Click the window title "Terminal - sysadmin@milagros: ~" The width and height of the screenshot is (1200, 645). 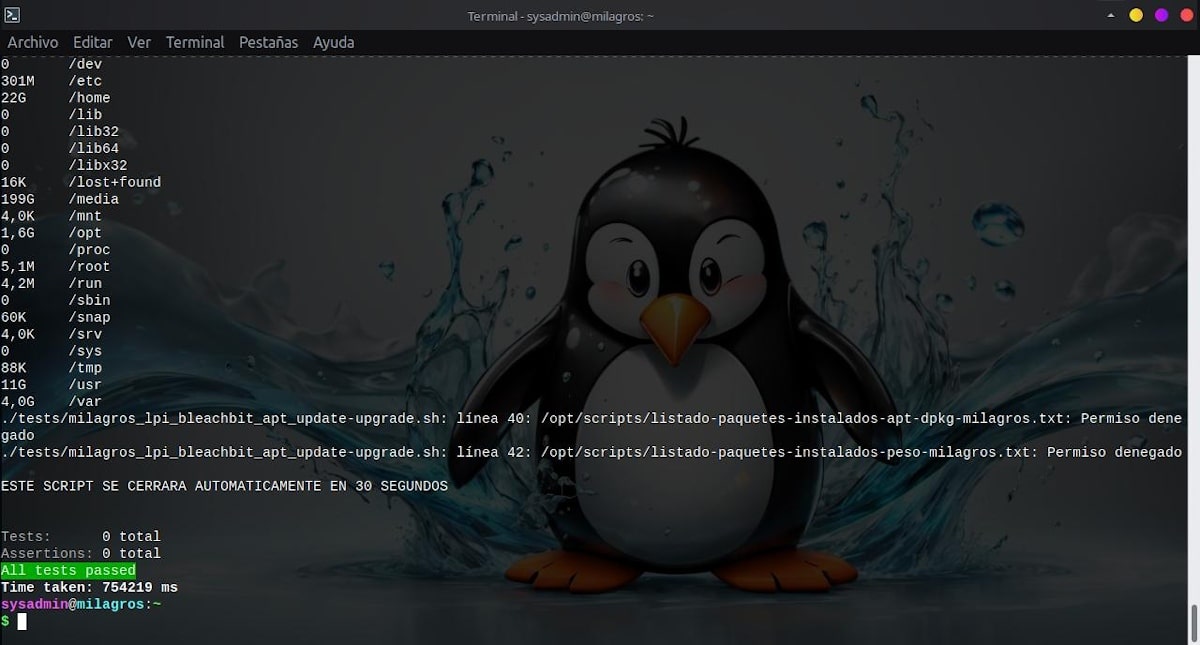click(x=560, y=16)
